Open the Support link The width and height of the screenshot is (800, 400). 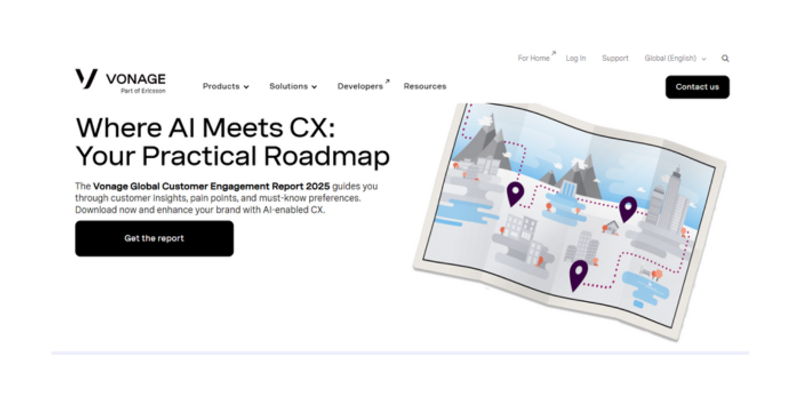pyautogui.click(x=615, y=59)
